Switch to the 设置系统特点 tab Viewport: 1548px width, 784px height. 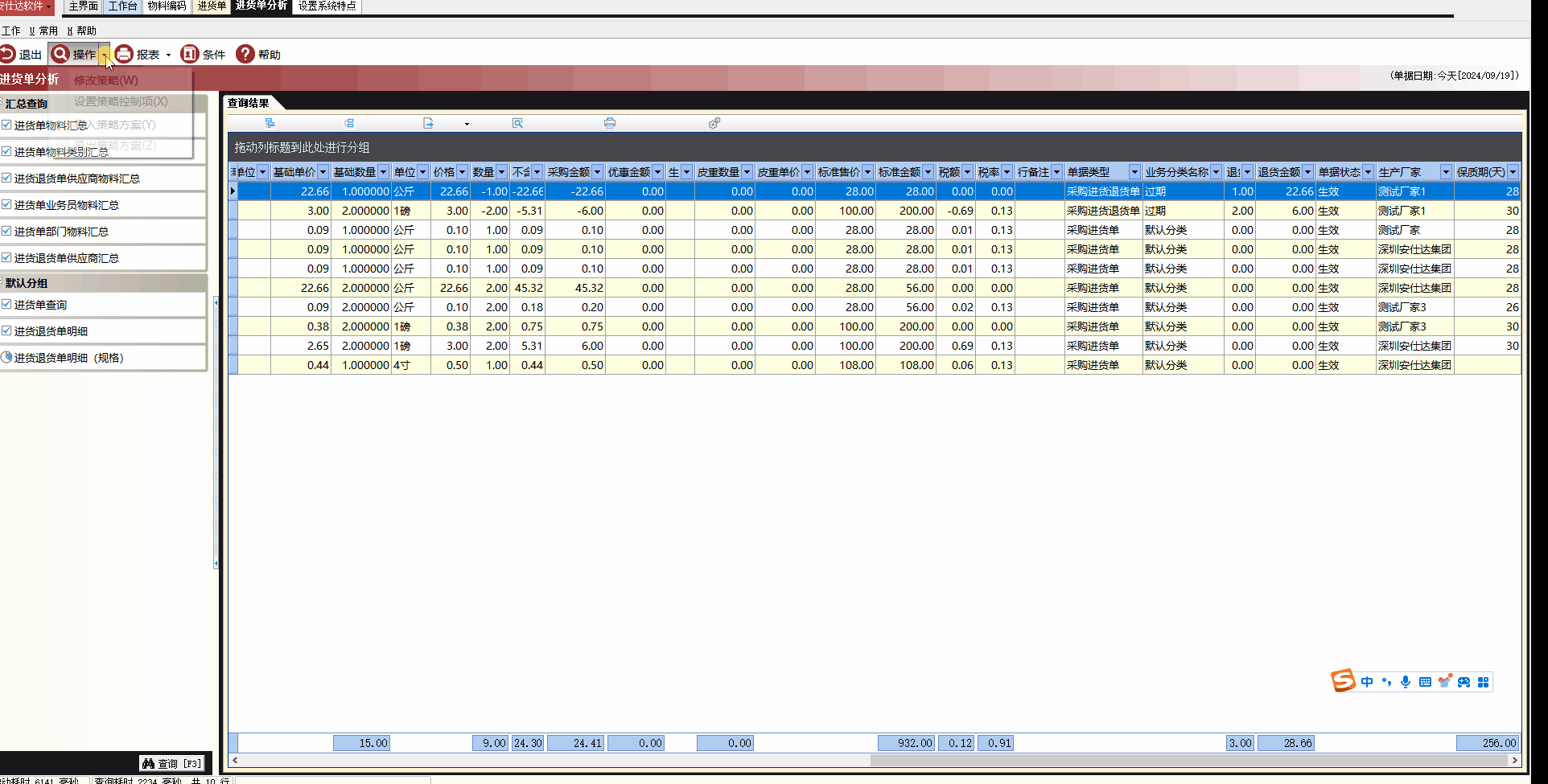coord(327,6)
